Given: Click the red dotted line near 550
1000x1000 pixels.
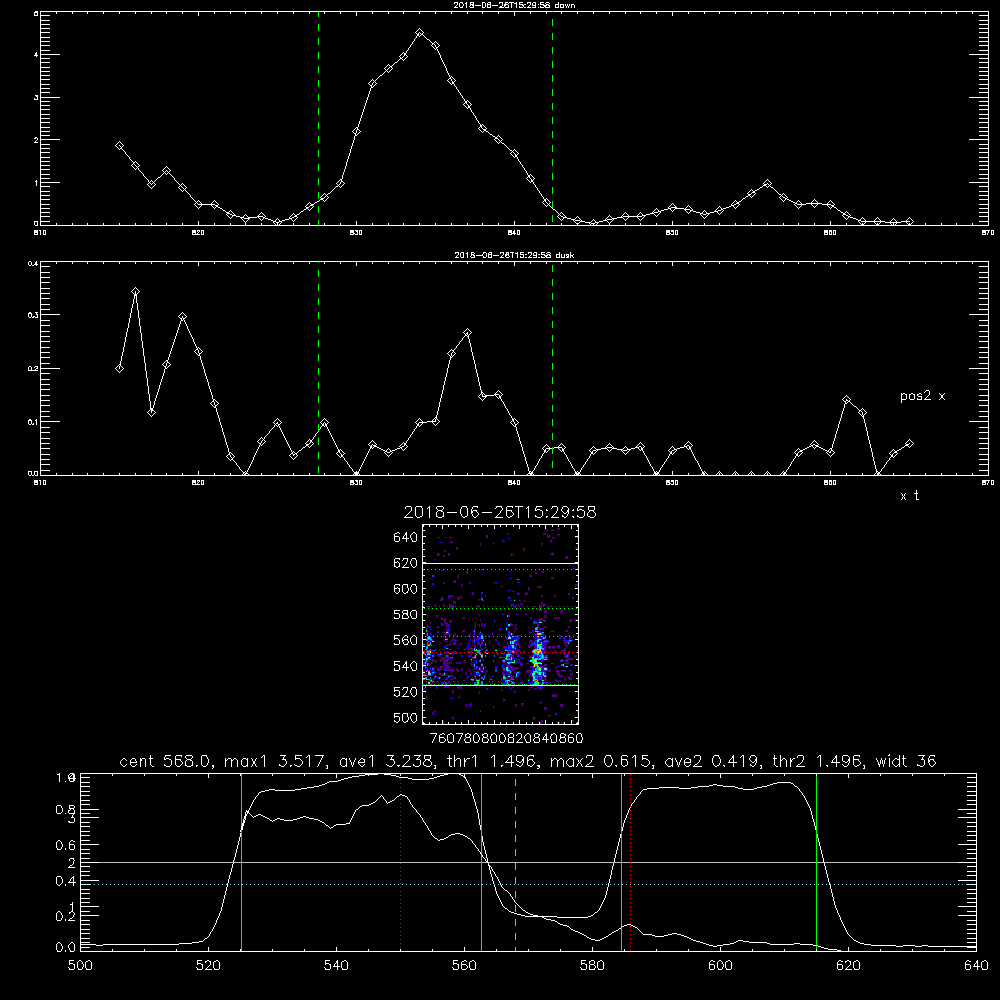Looking at the screenshot, I should tap(401, 862).
